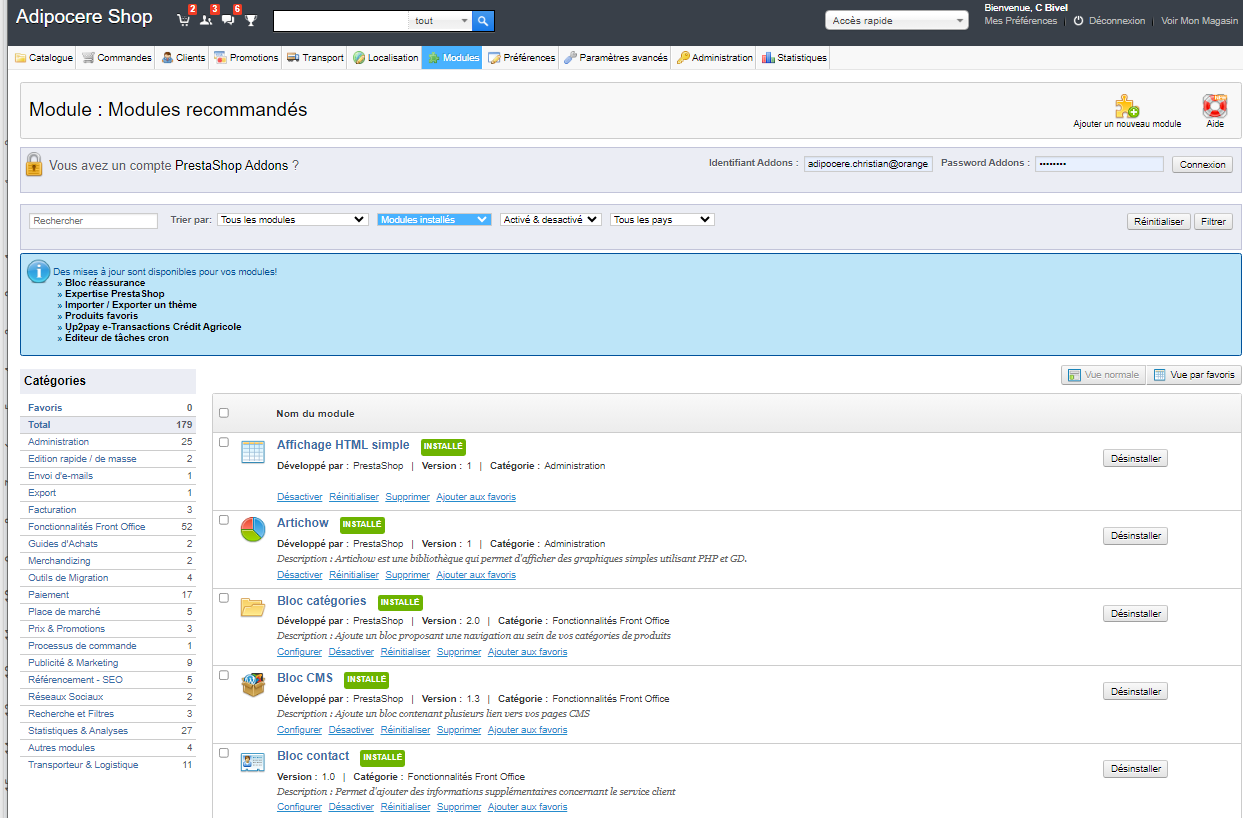Open the Aide lifebuoy icon
1243x818 pixels.
1214,106
